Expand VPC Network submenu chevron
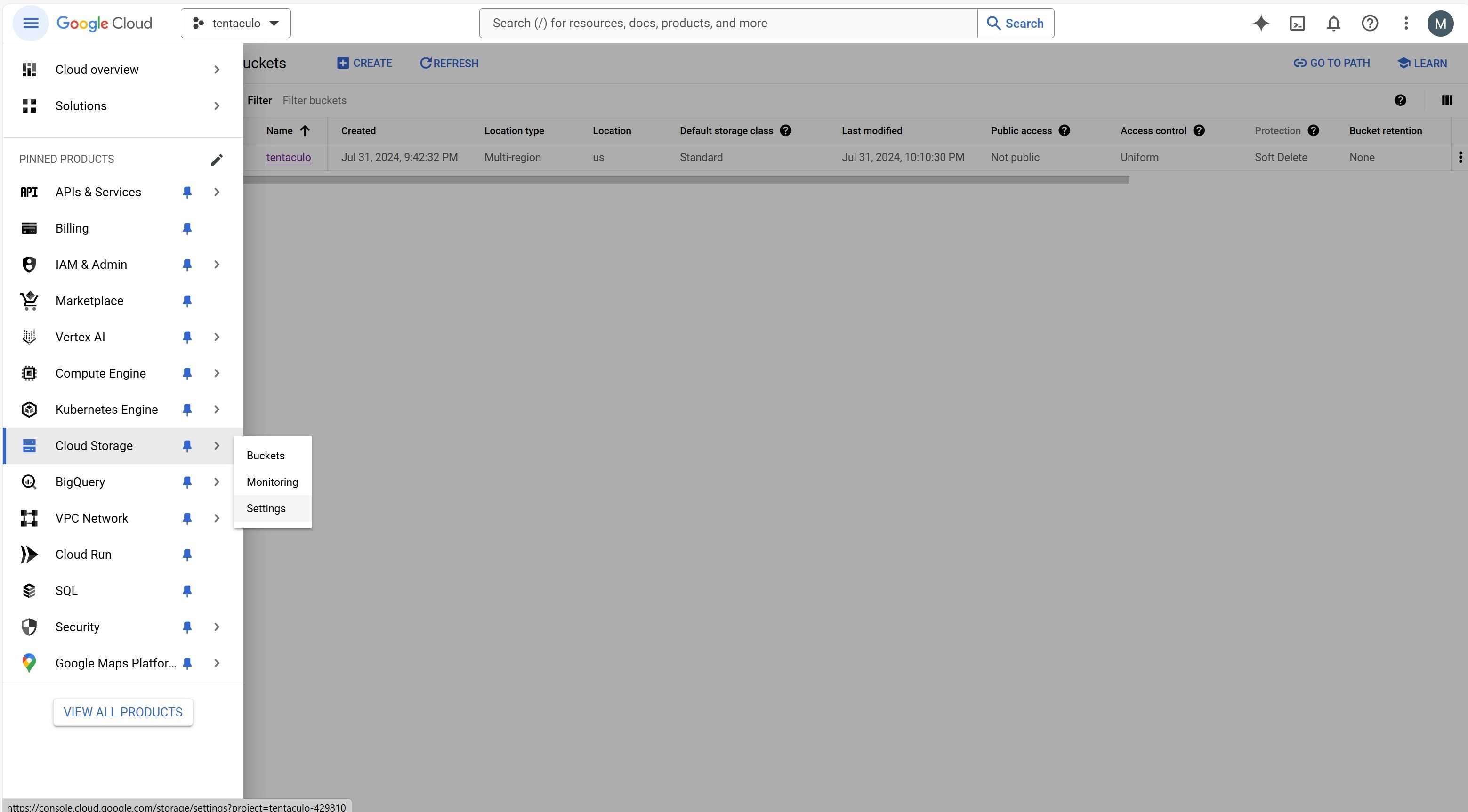The image size is (1468, 812). pyautogui.click(x=217, y=518)
